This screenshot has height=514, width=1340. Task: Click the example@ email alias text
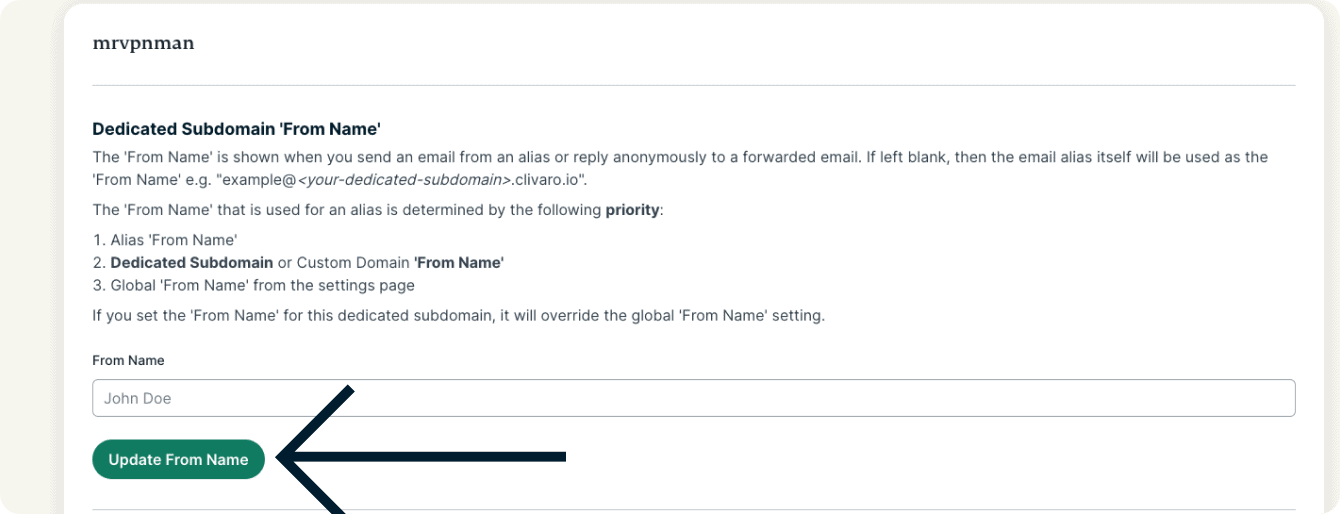point(257,181)
